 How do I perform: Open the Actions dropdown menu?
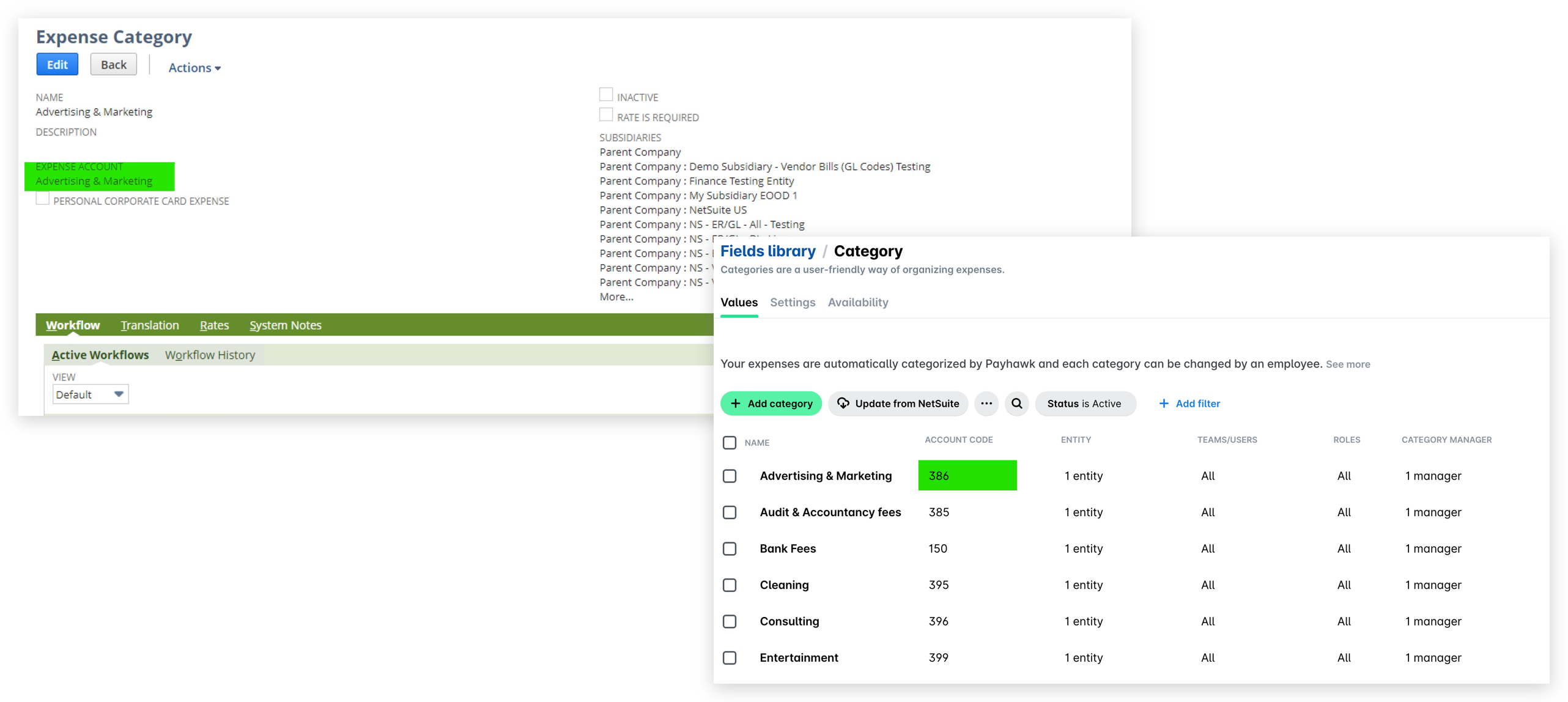194,68
